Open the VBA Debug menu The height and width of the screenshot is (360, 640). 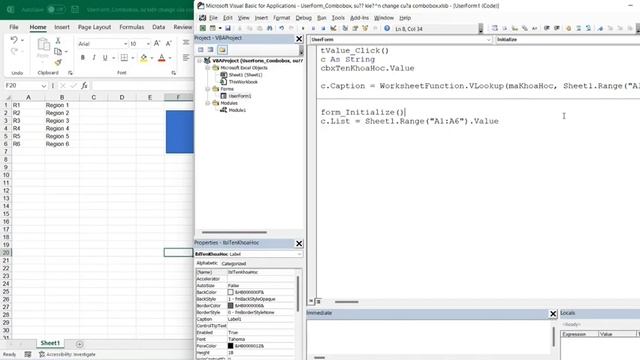click(303, 18)
